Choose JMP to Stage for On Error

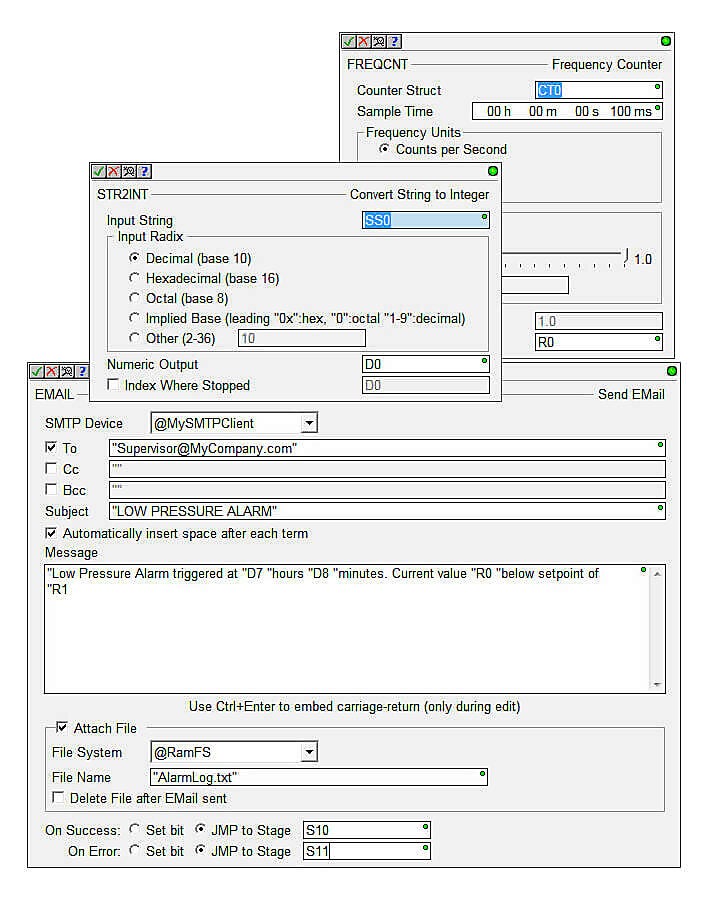point(200,850)
